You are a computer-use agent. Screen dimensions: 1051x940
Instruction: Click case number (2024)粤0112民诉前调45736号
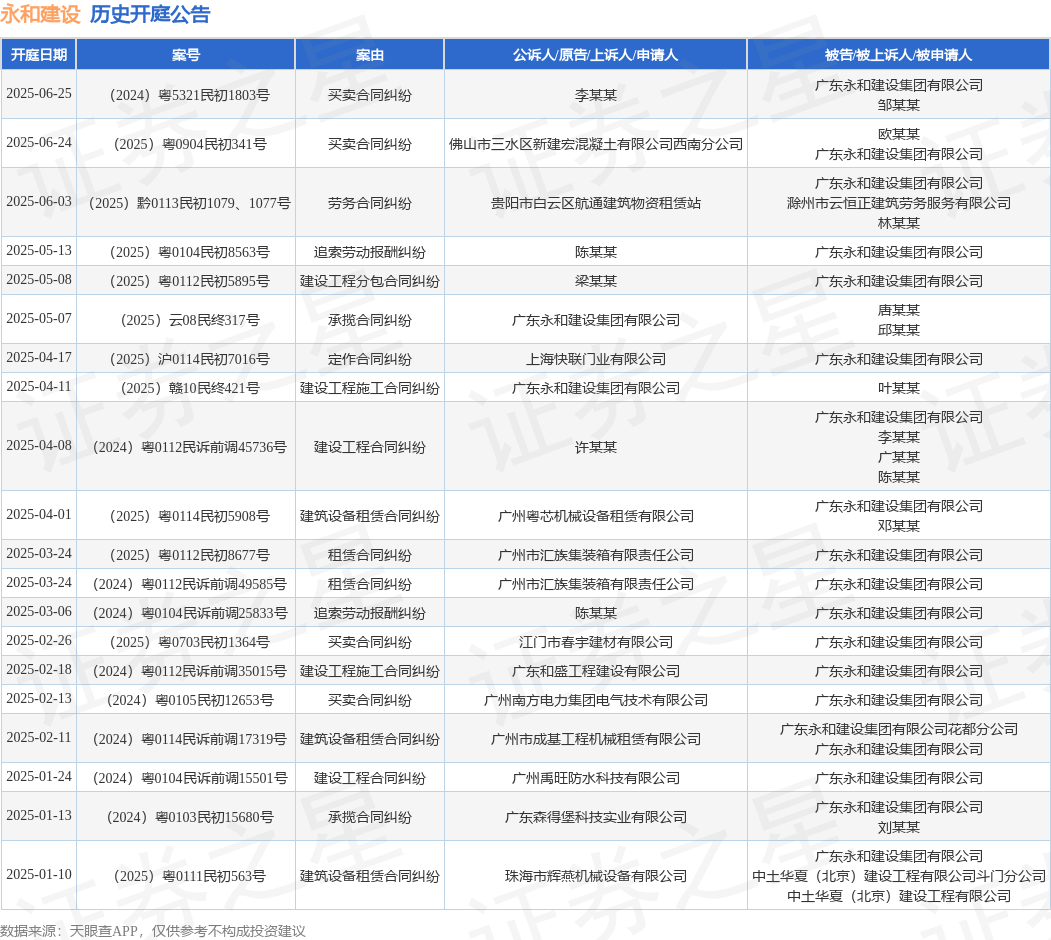[190, 447]
